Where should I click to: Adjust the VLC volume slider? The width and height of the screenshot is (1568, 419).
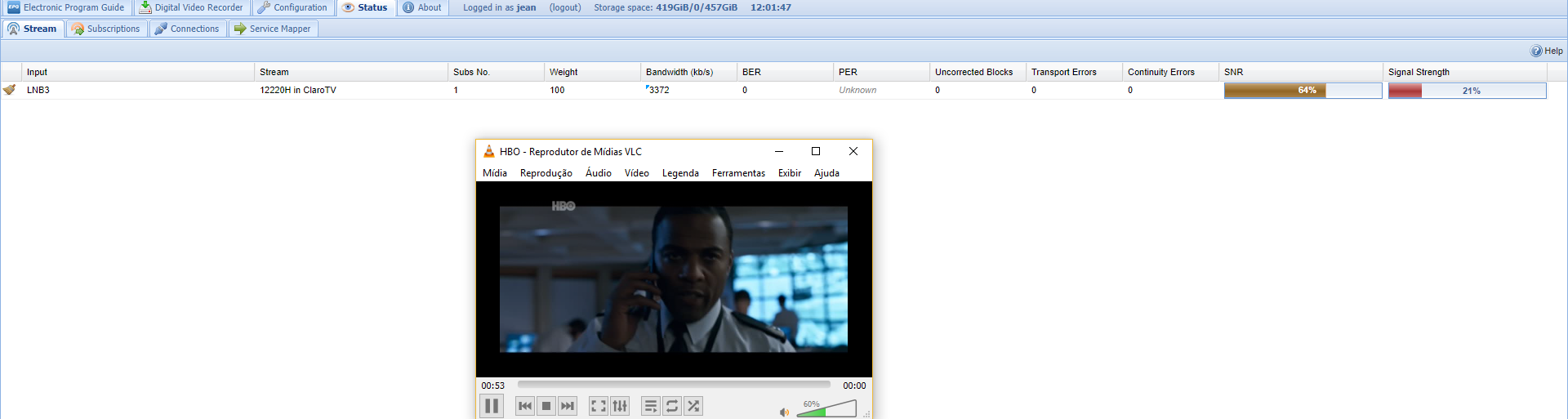pyautogui.click(x=826, y=409)
